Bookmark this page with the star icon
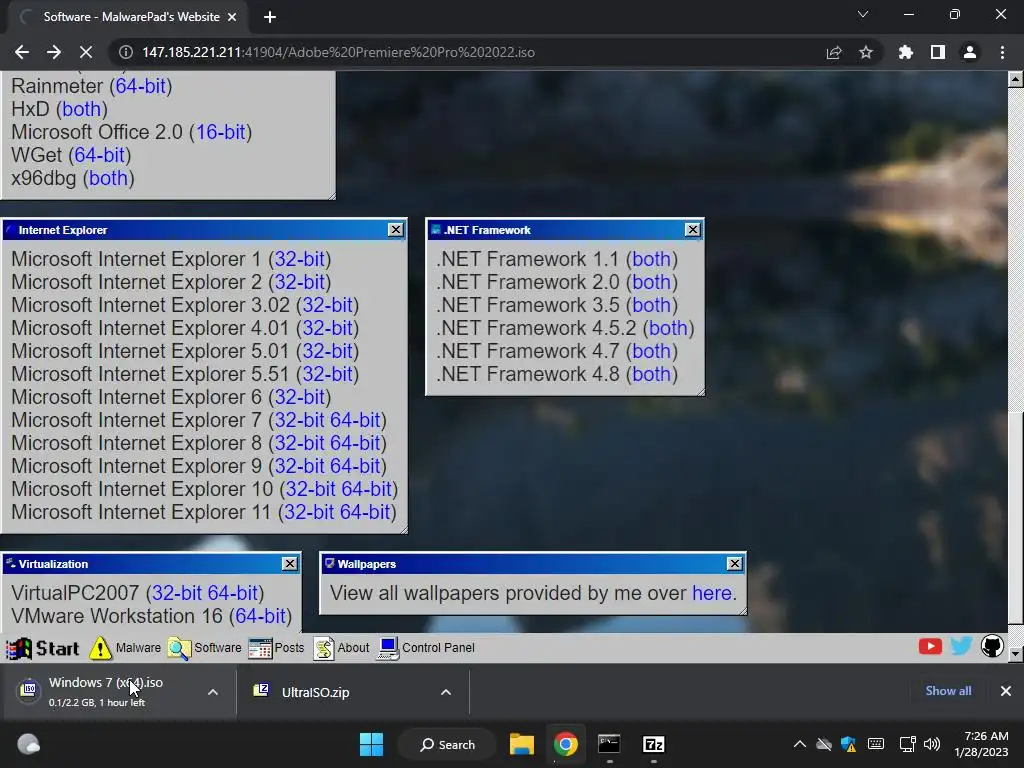1024x768 pixels. (865, 52)
